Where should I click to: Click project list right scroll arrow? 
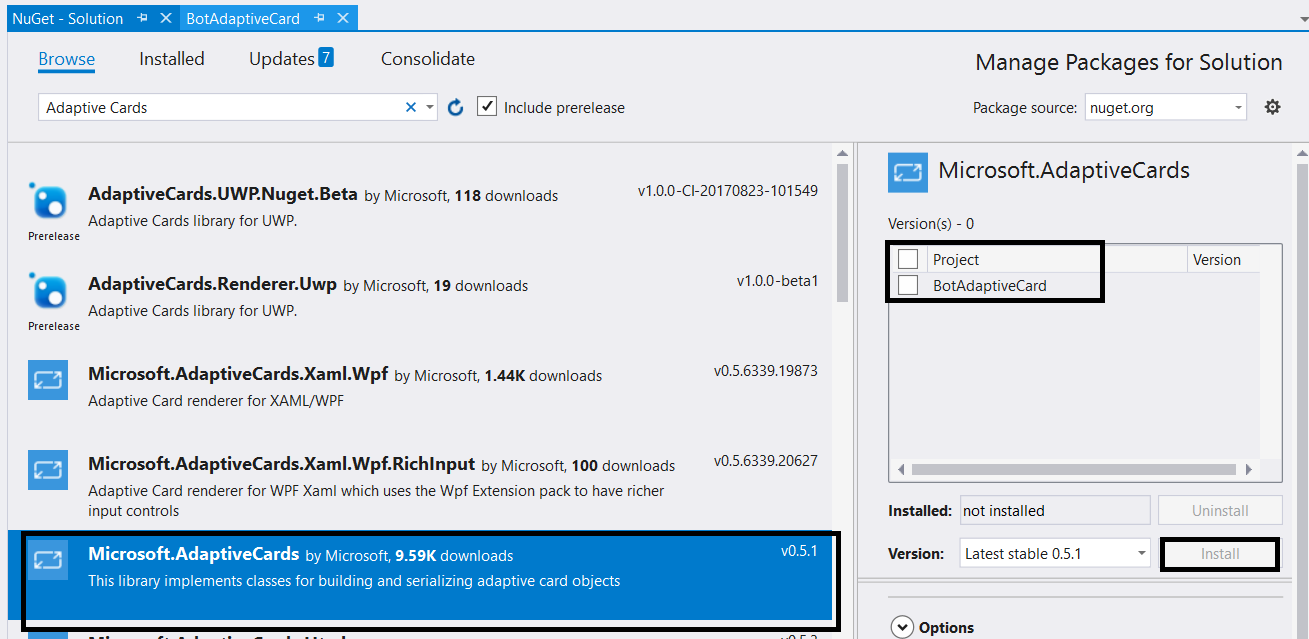click(1248, 469)
